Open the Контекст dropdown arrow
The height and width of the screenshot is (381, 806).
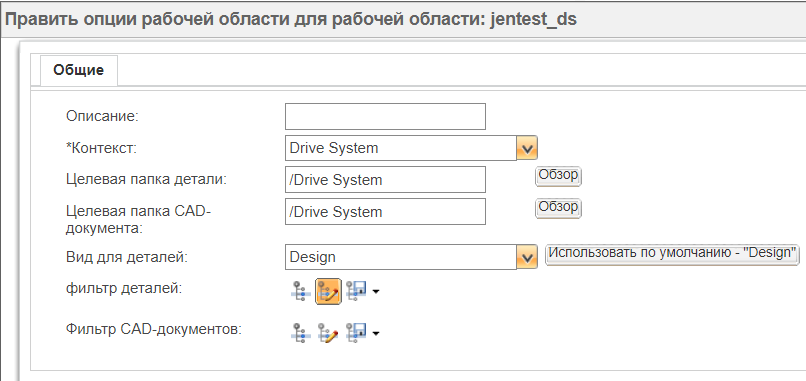527,148
